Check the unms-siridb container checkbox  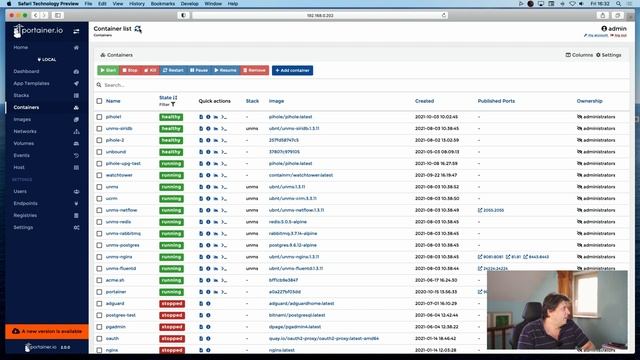coord(99,129)
